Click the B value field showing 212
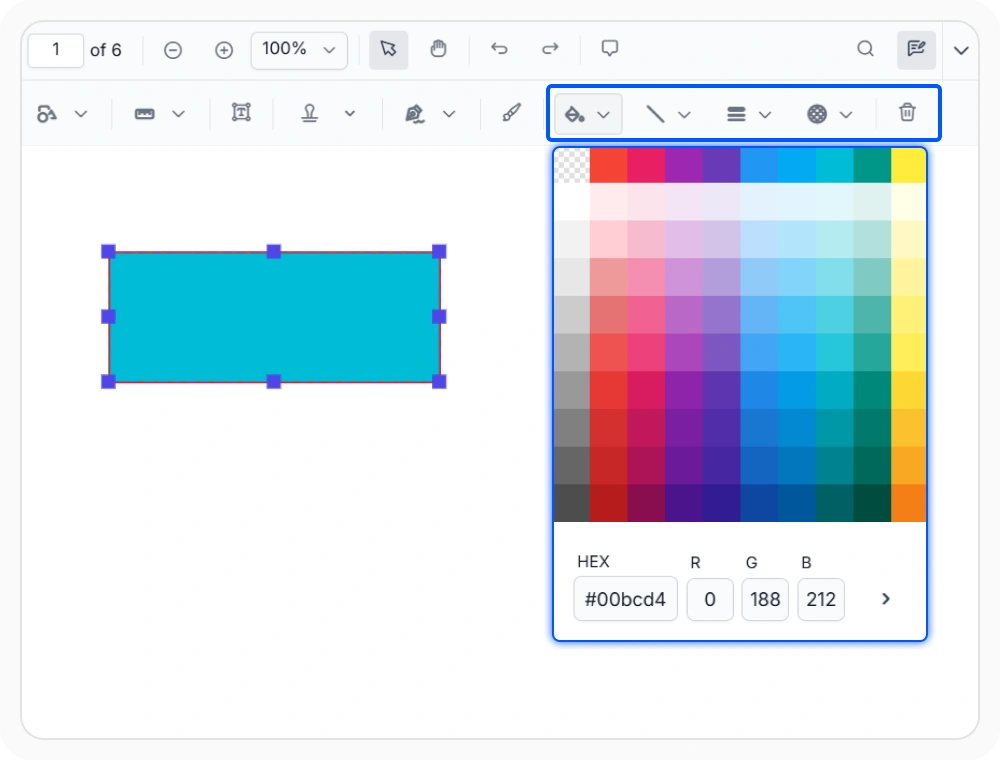The image size is (1000, 760). coord(821,599)
